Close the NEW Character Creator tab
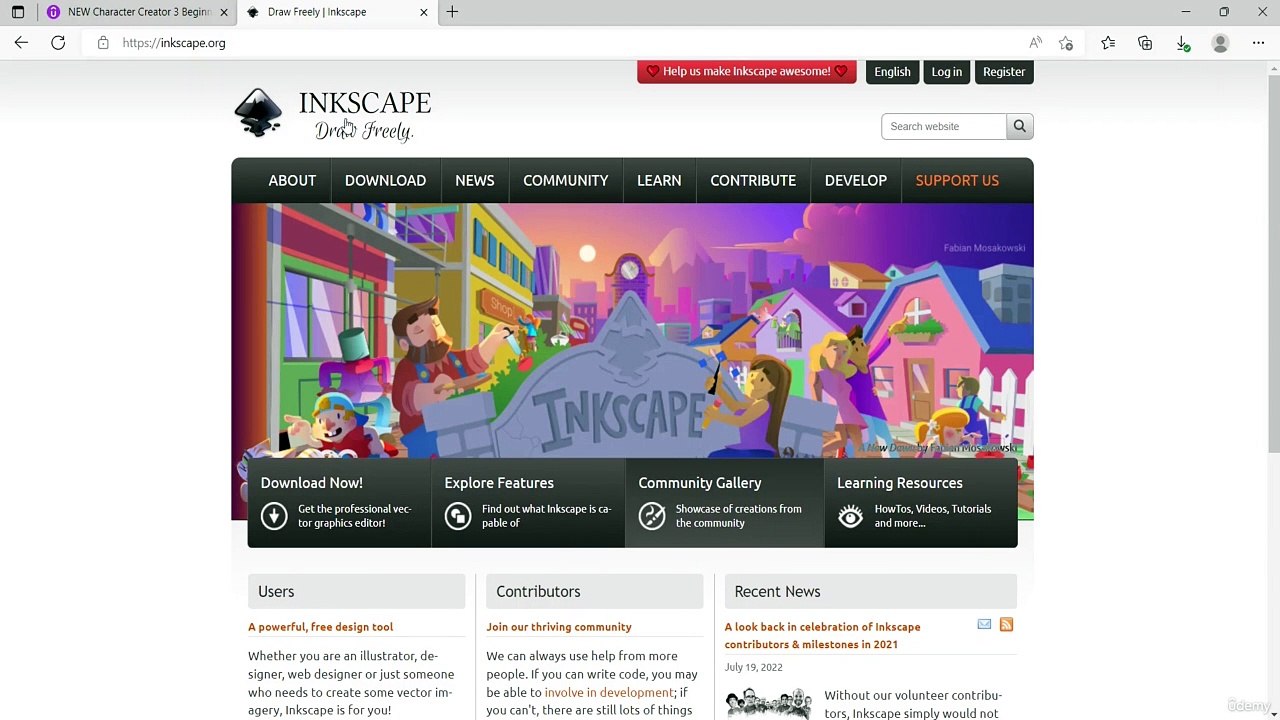The height and width of the screenshot is (720, 1280). click(224, 12)
